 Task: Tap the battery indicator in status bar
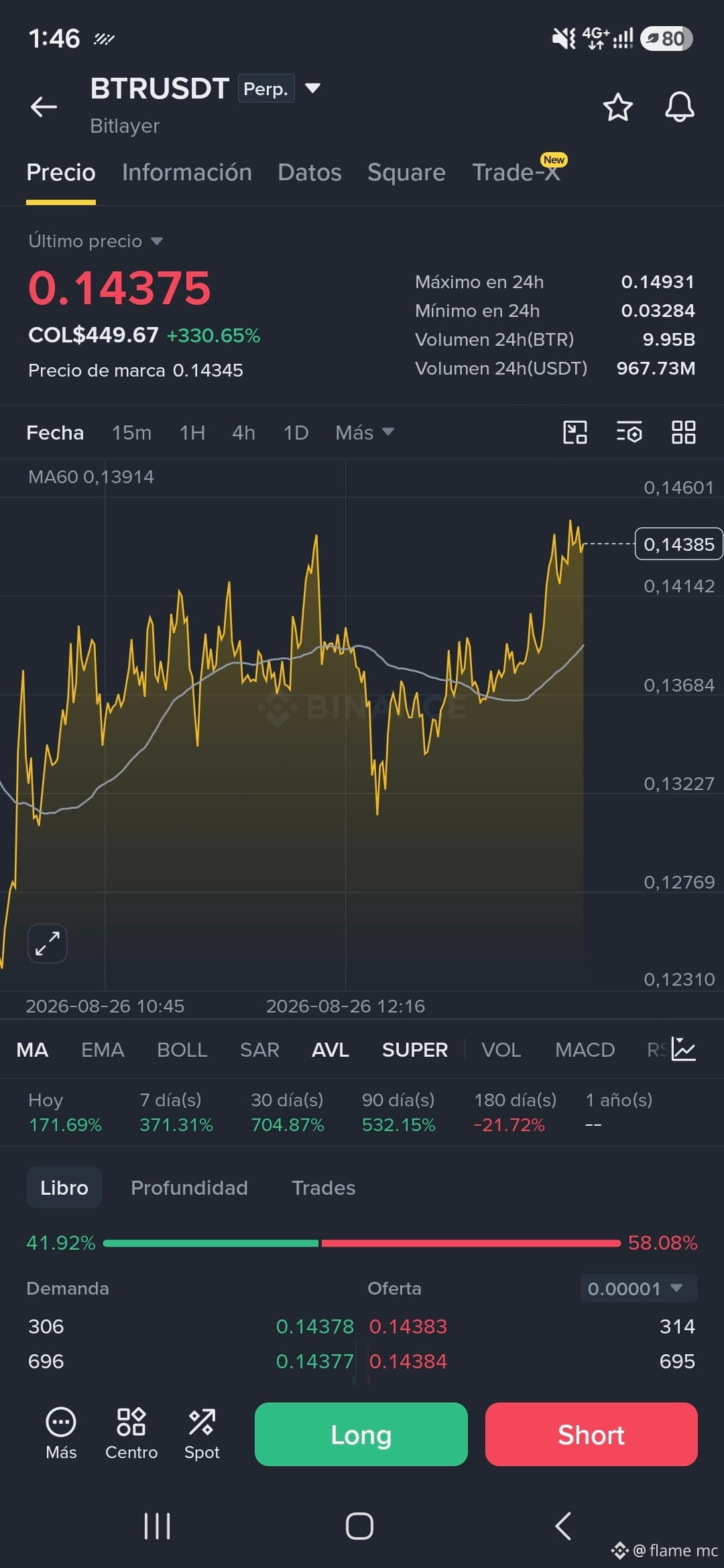click(666, 38)
